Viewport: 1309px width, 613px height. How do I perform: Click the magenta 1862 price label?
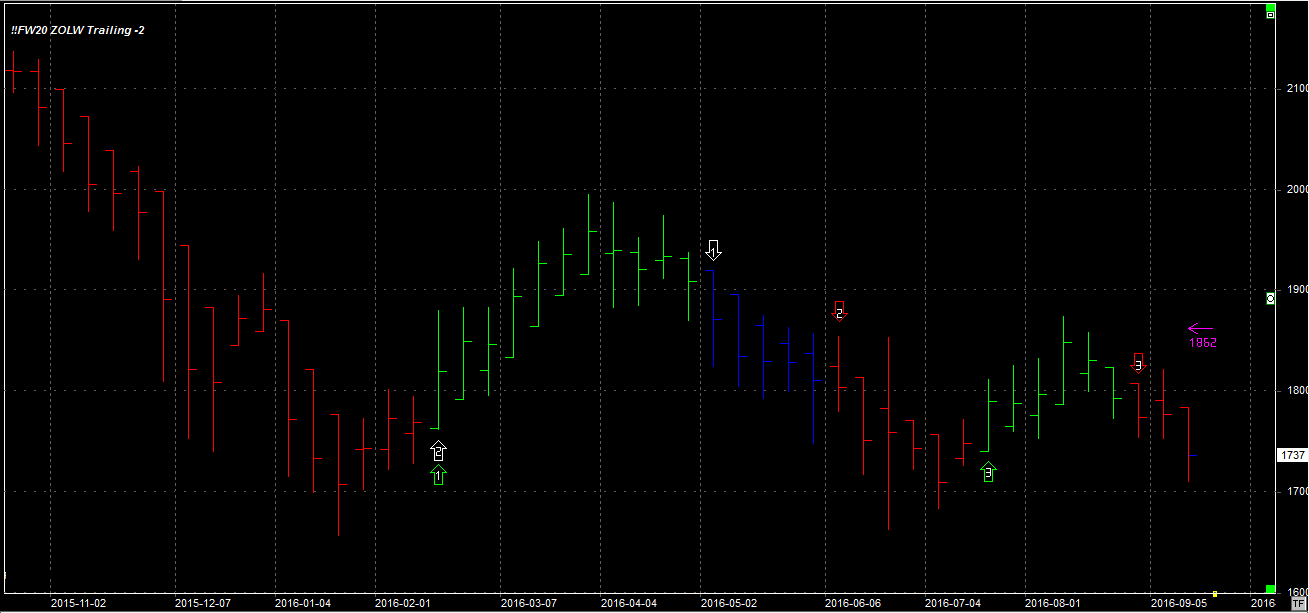point(1202,342)
